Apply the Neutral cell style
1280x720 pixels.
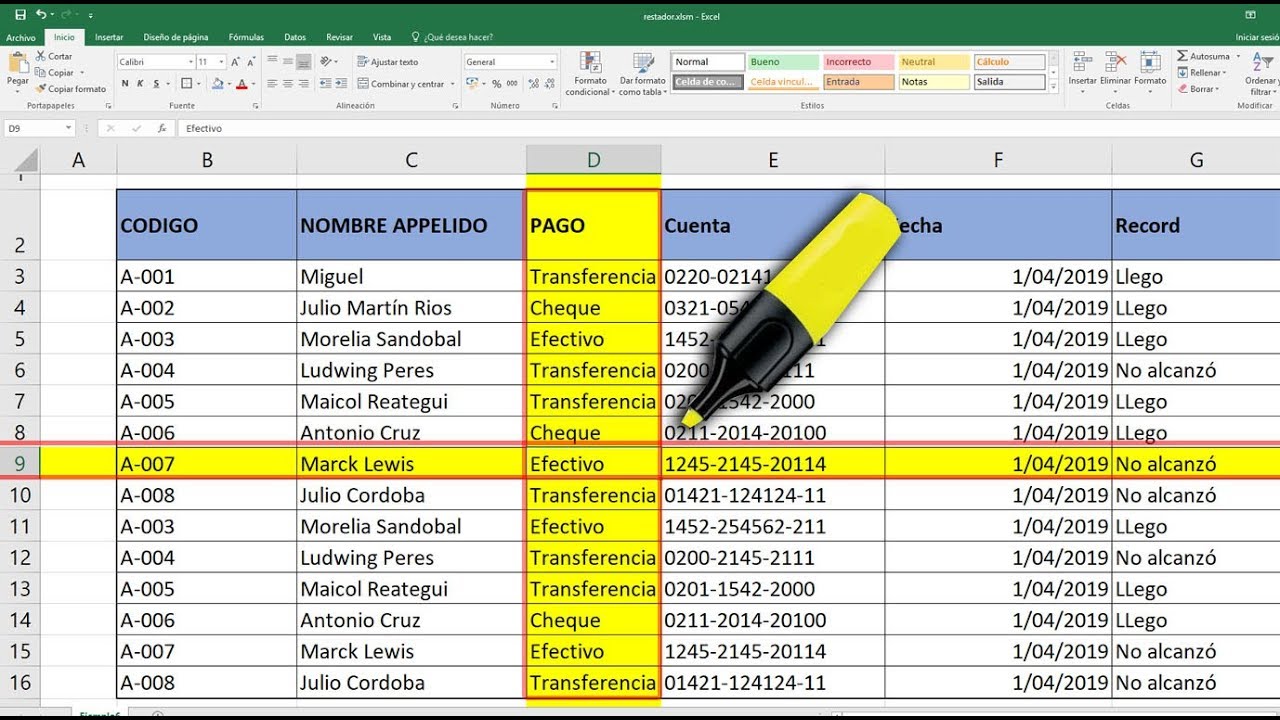coord(934,62)
